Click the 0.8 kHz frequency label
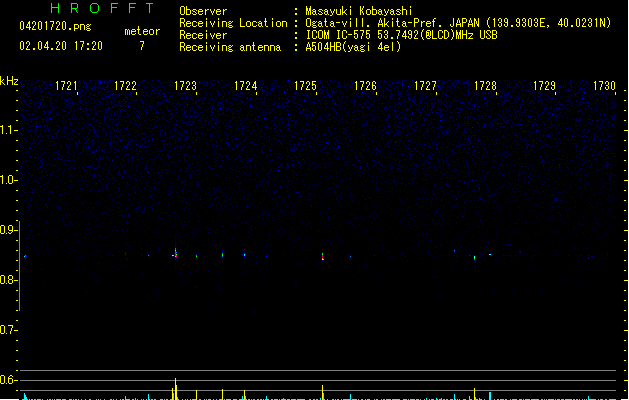 8,280
